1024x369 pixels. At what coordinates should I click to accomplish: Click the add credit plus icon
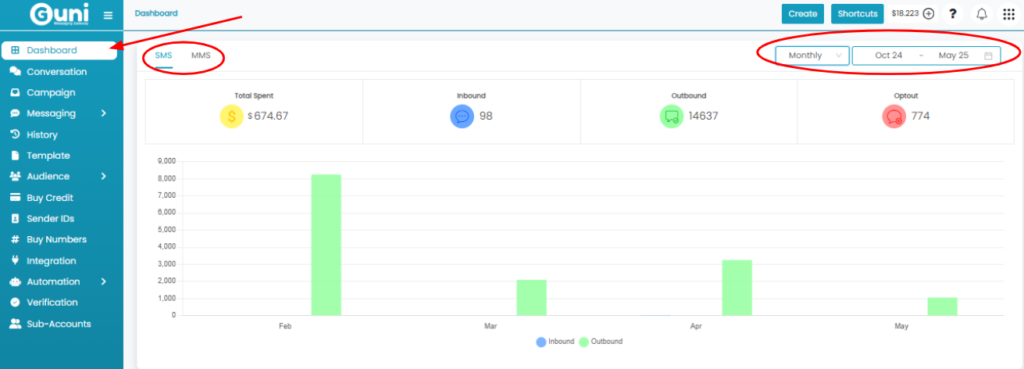[x=929, y=14]
